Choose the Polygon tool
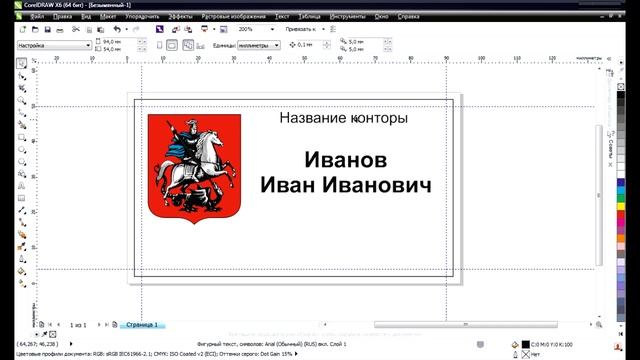Image resolution: width=640 pixels, height=360 pixels. pos(22,162)
